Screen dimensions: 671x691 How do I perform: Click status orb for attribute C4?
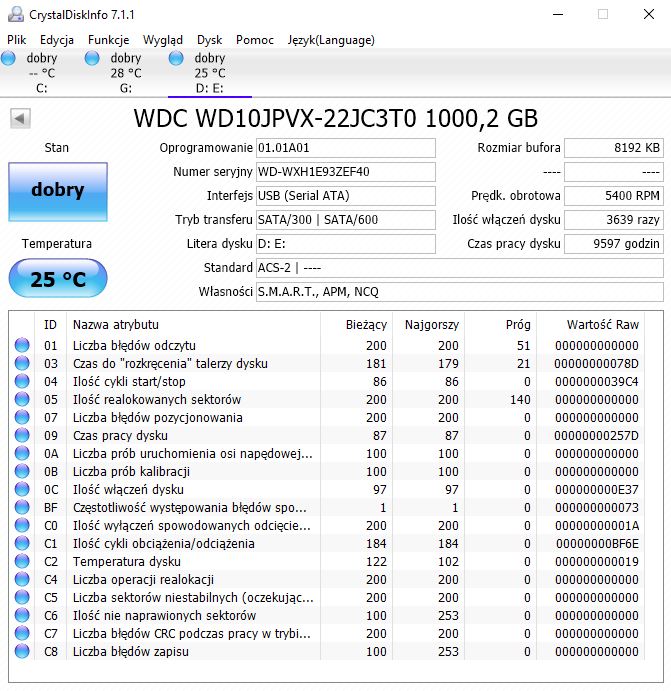click(22, 580)
